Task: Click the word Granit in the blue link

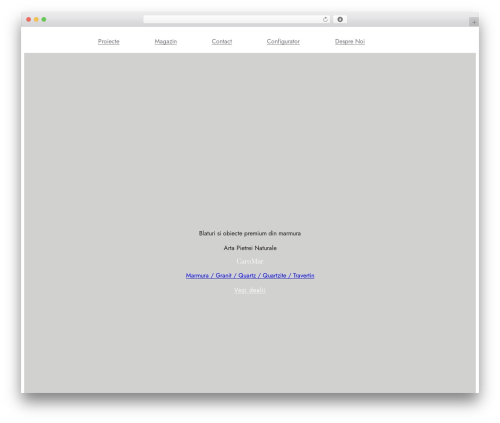Action: pyautogui.click(x=223, y=275)
